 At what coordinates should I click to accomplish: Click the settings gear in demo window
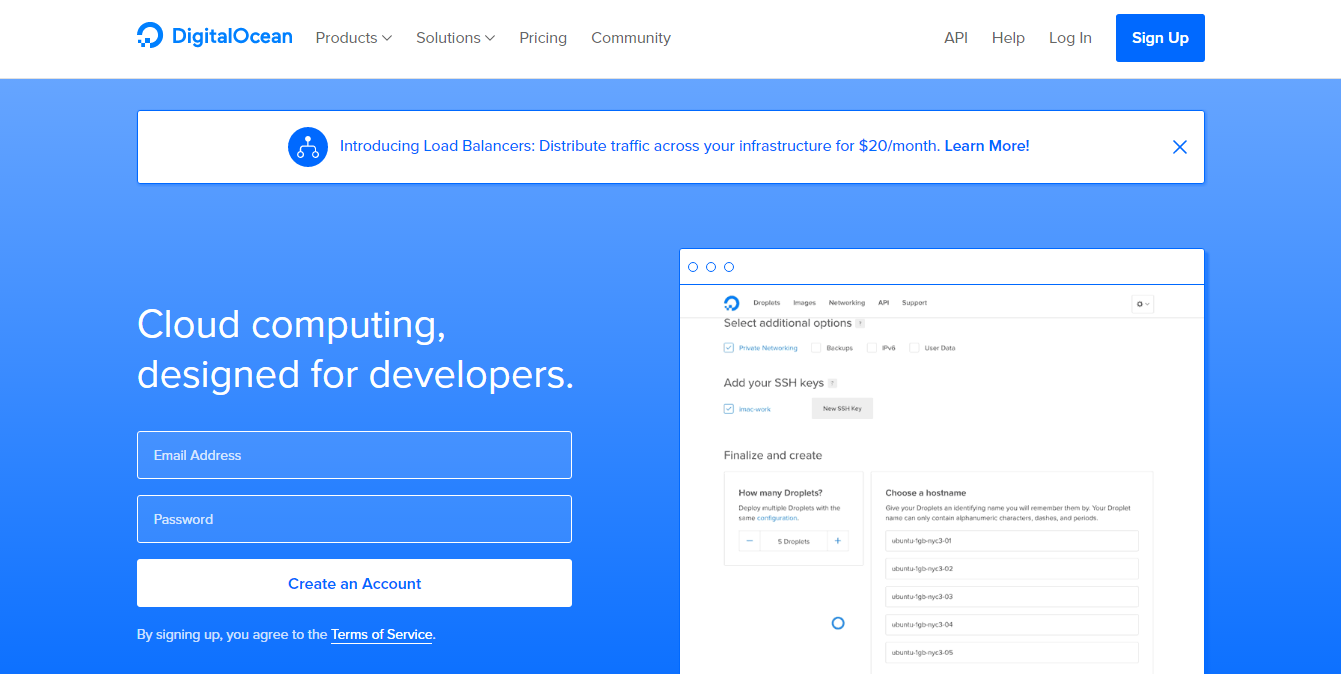point(1142,303)
